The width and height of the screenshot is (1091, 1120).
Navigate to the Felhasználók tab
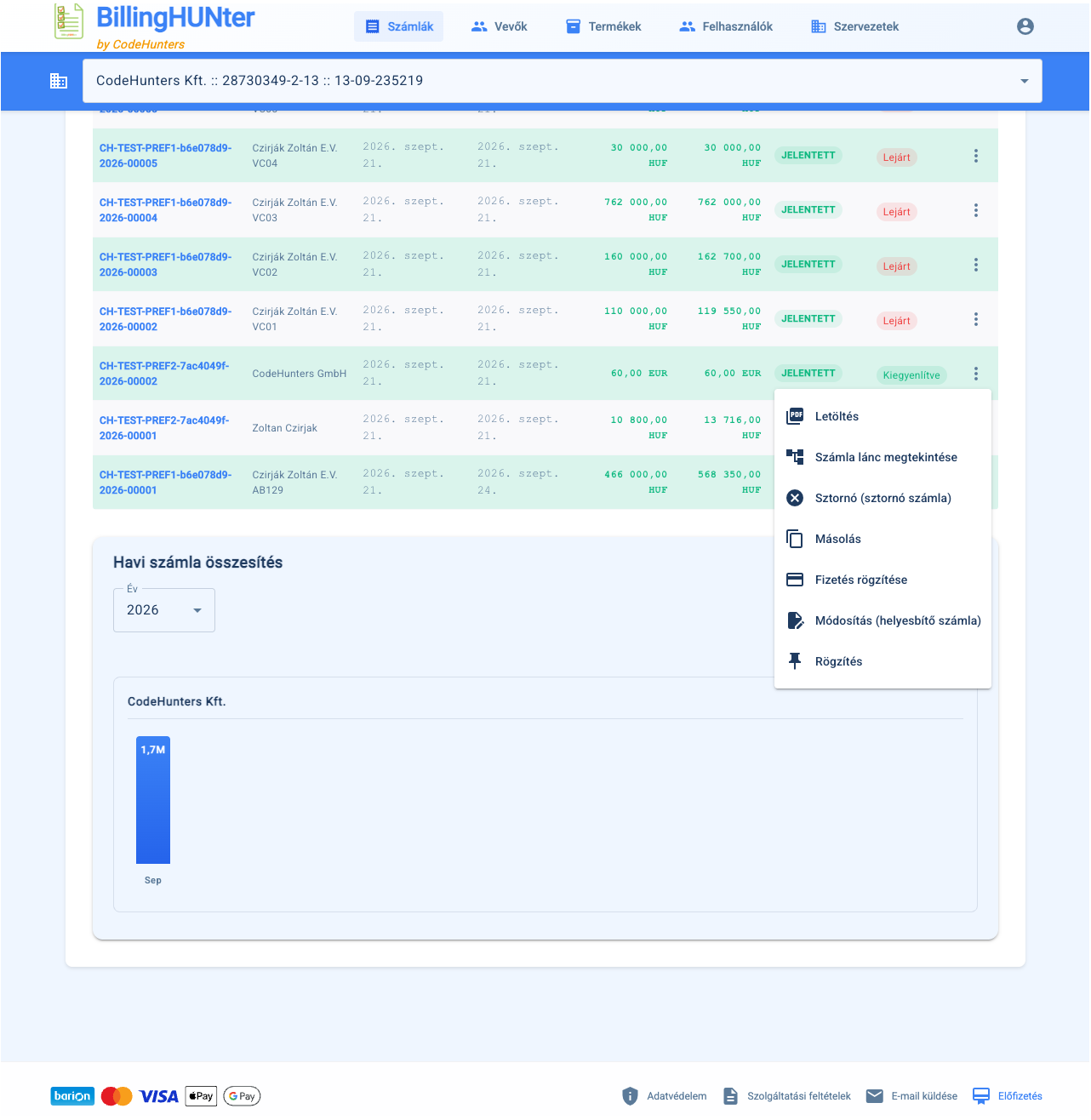pos(726,26)
